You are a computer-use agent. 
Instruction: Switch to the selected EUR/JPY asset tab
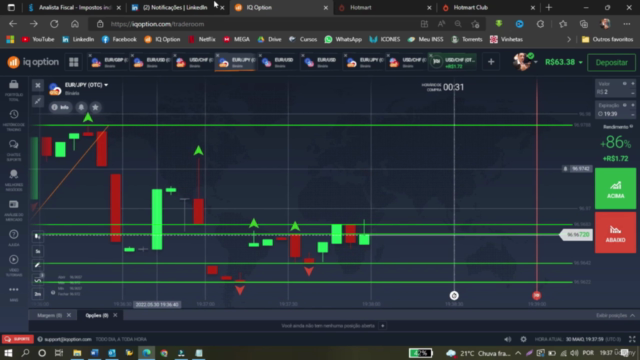click(x=236, y=62)
